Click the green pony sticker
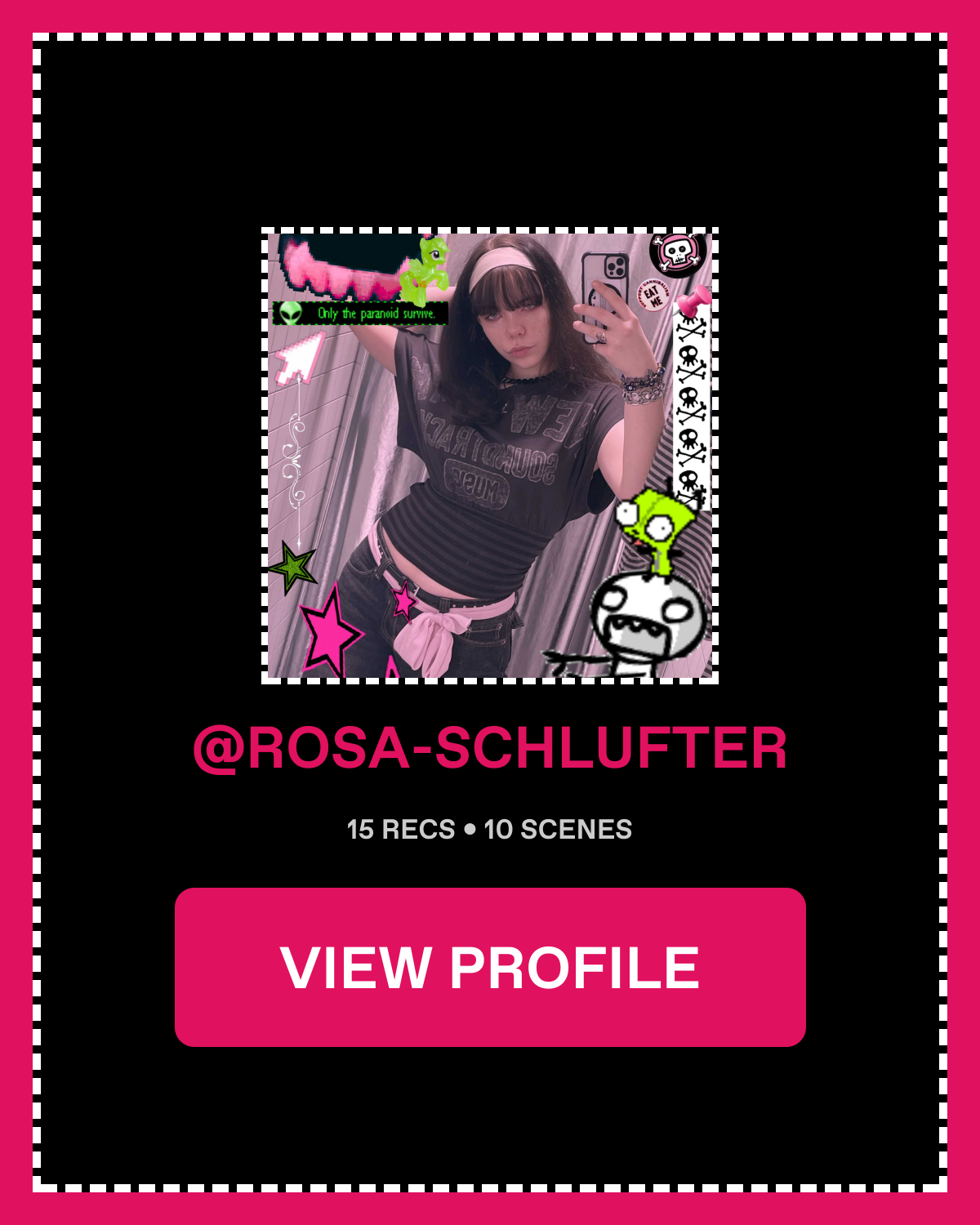 click(425, 271)
